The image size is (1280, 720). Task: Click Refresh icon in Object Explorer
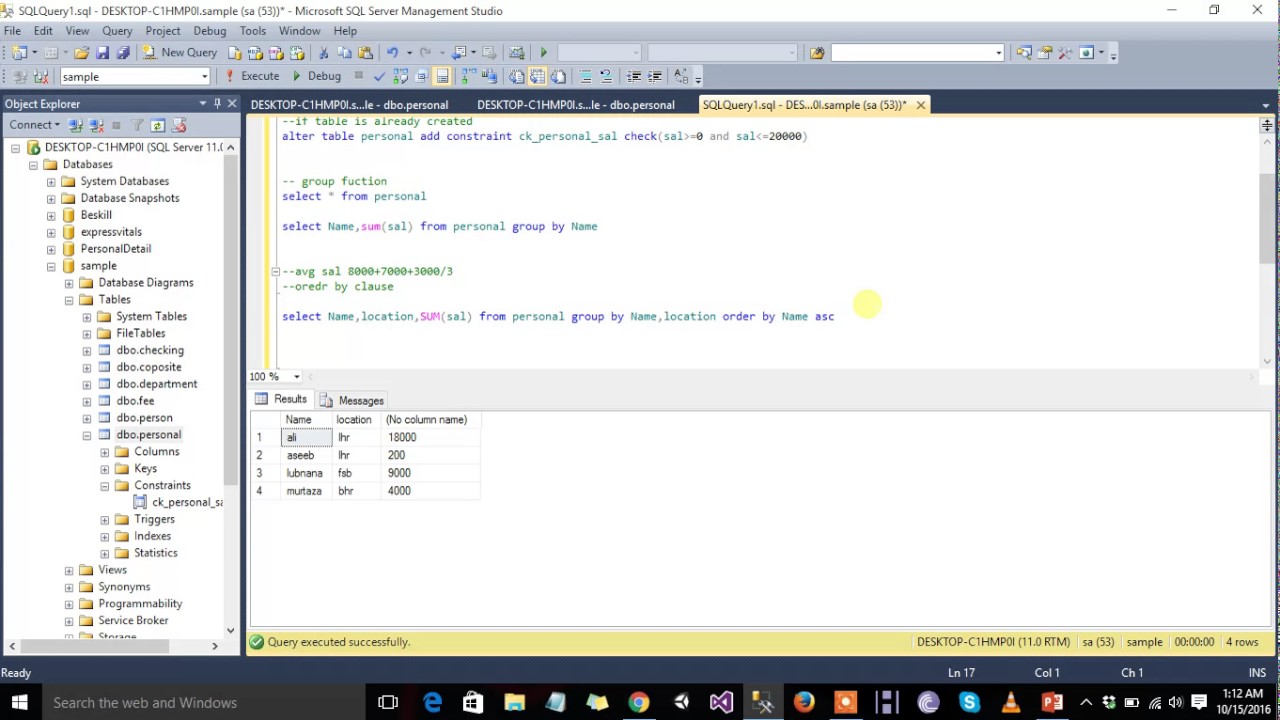(x=158, y=125)
